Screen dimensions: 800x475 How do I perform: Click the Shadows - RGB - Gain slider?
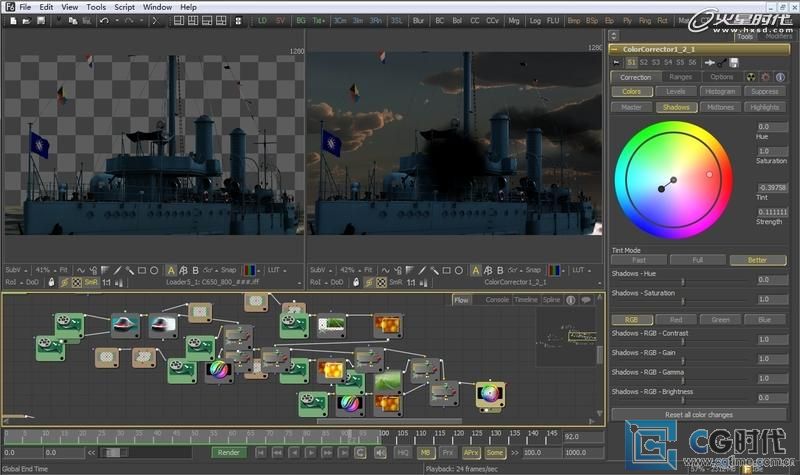683,361
